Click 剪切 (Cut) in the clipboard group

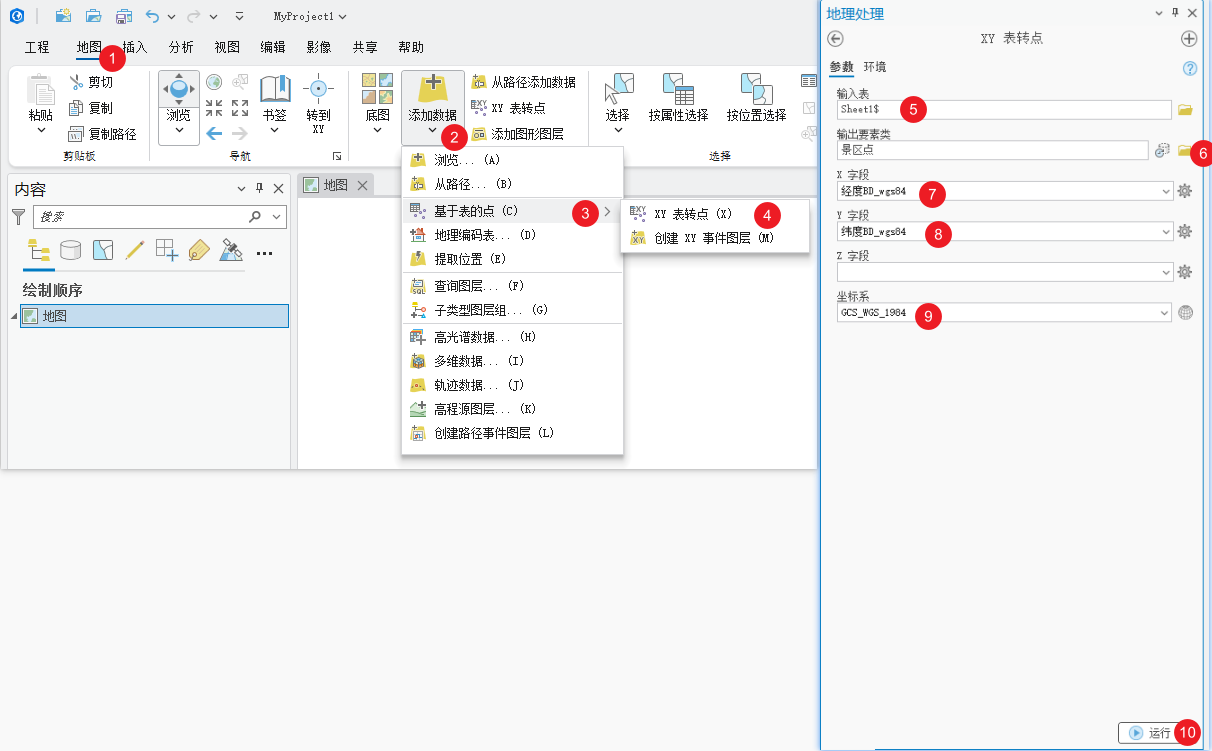[x=91, y=82]
